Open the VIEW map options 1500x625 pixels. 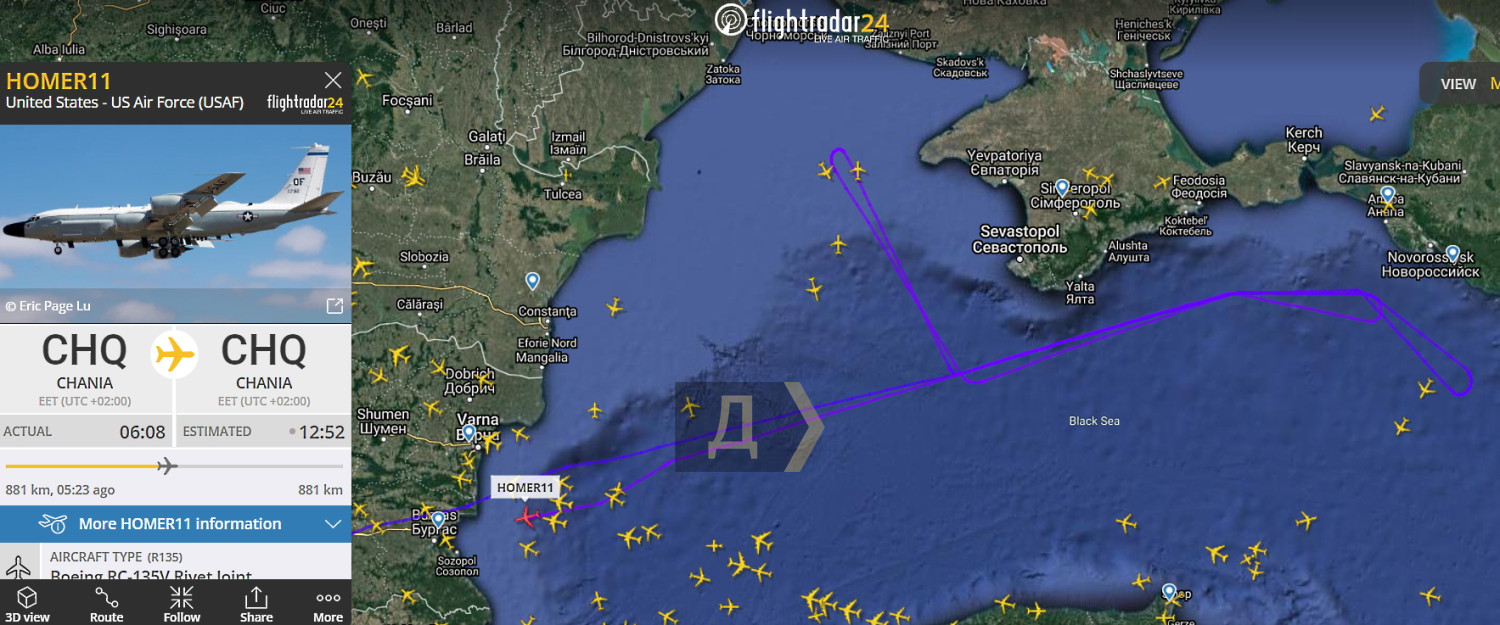[x=1460, y=84]
